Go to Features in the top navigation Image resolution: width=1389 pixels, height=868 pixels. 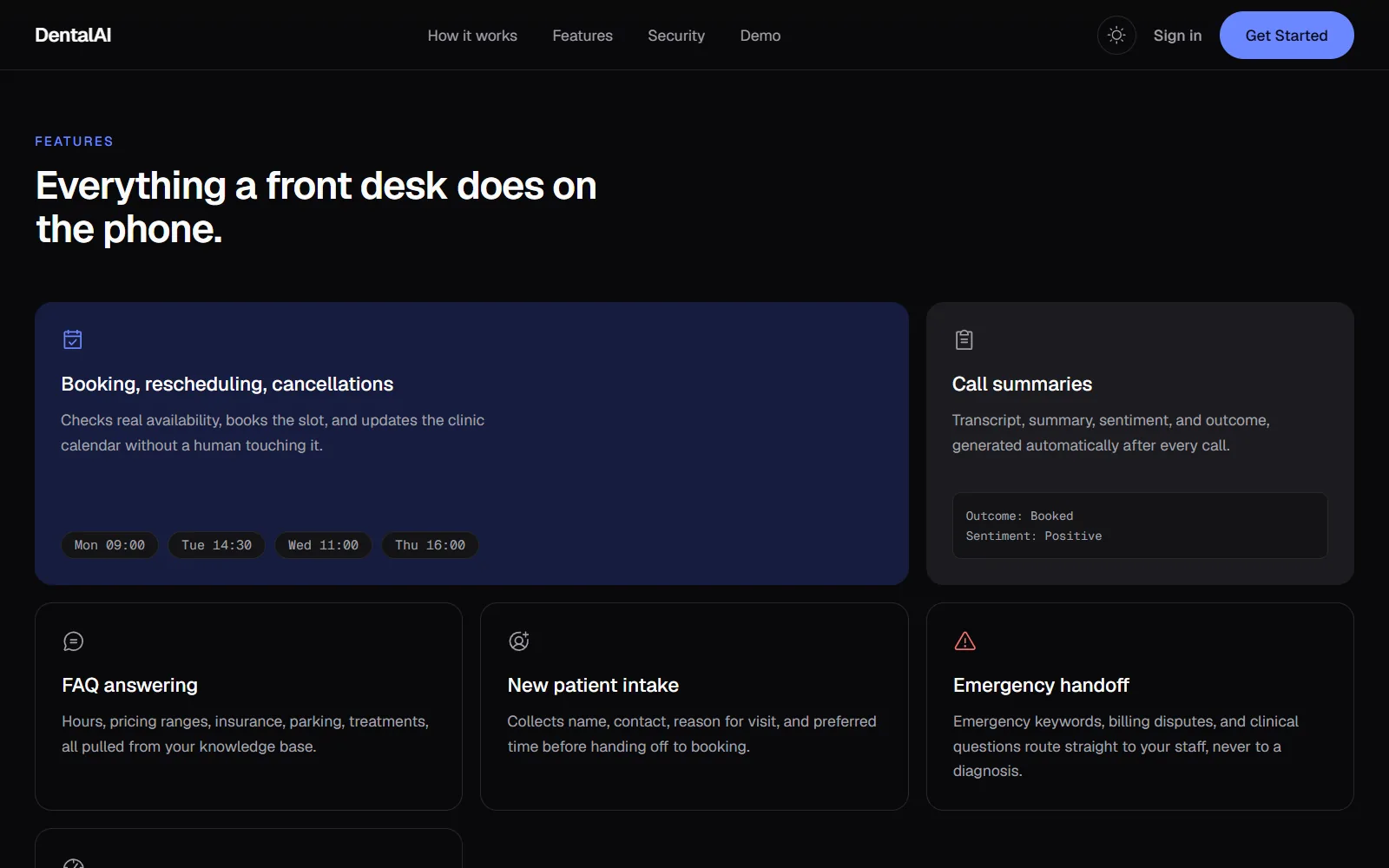pyautogui.click(x=583, y=36)
